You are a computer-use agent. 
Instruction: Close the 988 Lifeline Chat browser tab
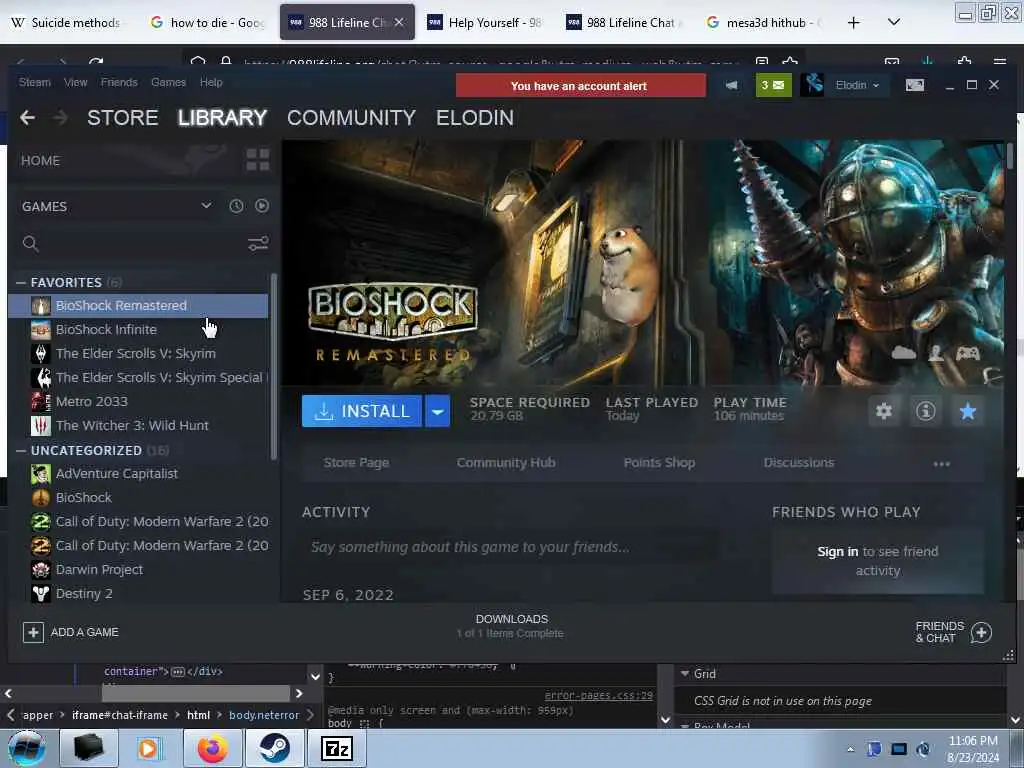tap(399, 22)
